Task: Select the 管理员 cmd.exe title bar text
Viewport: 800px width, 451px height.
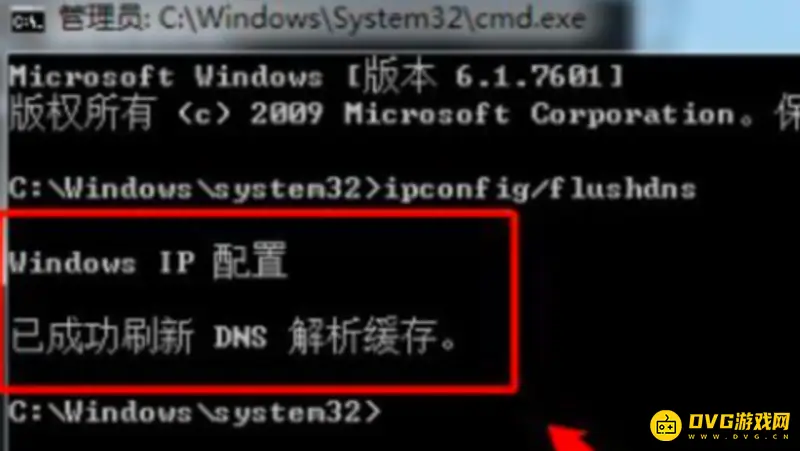Action: [322, 18]
